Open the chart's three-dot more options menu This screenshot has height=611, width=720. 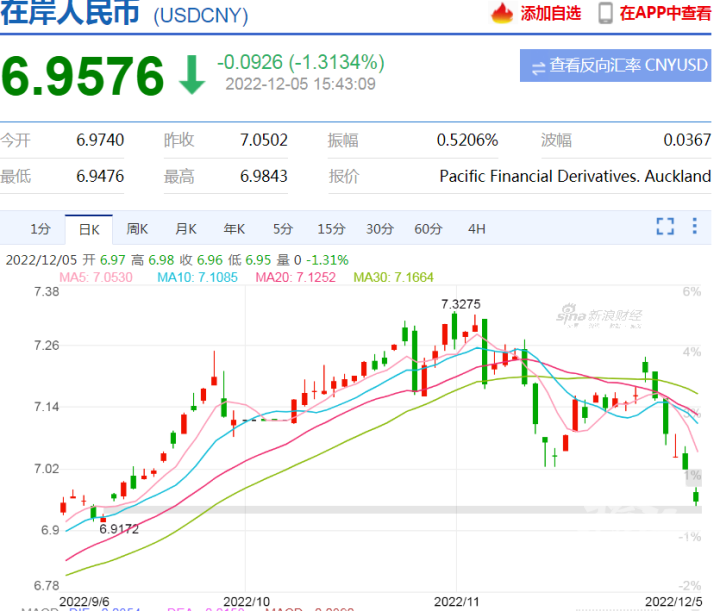tap(695, 227)
